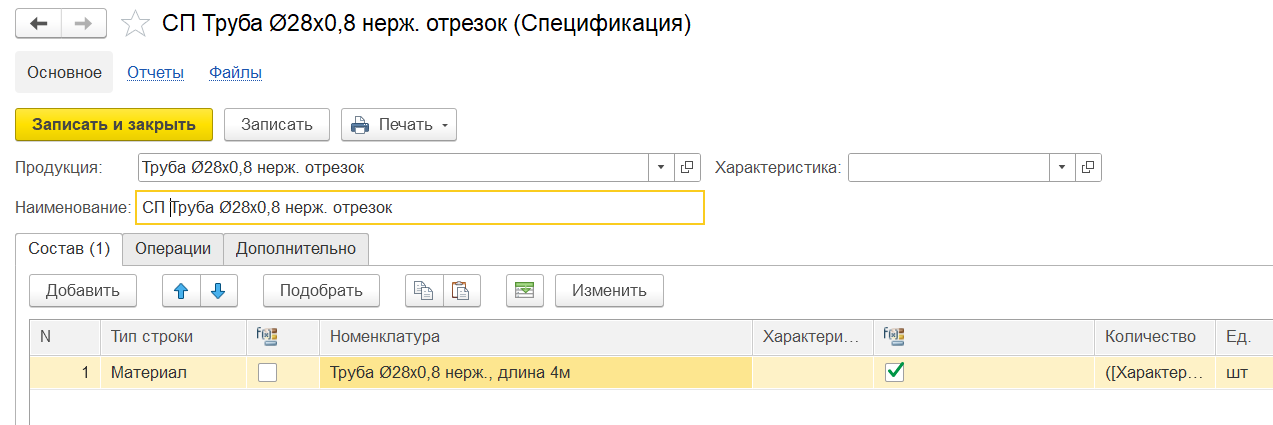The height and width of the screenshot is (425, 1273).
Task: Add specification to favorites with star
Action: pyautogui.click(x=134, y=24)
